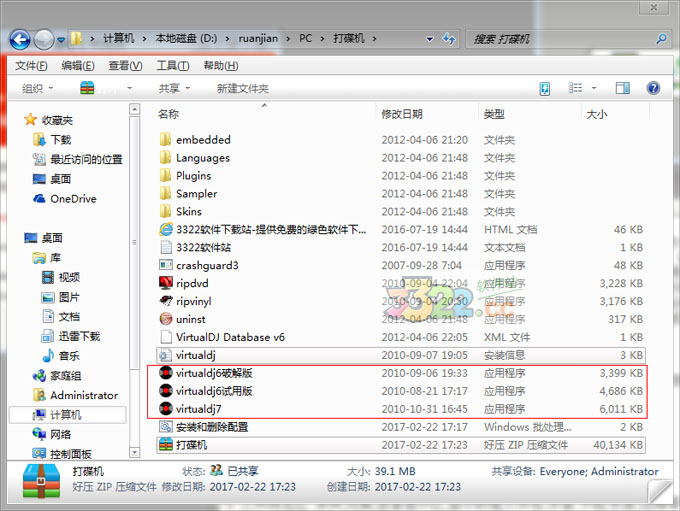Screen dimensions: 680x511
Task: Select the 3322软件站 text file
Action: (x=195, y=247)
